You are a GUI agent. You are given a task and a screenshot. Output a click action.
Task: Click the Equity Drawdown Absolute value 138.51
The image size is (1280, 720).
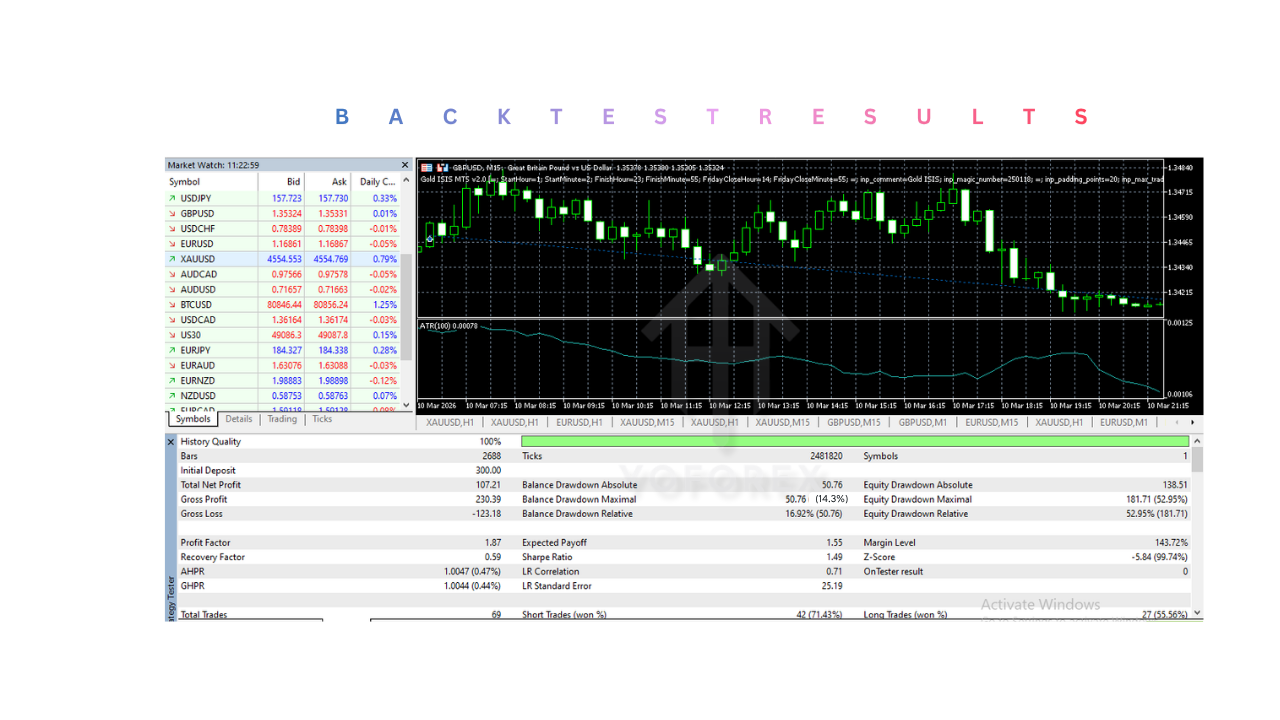1174,485
